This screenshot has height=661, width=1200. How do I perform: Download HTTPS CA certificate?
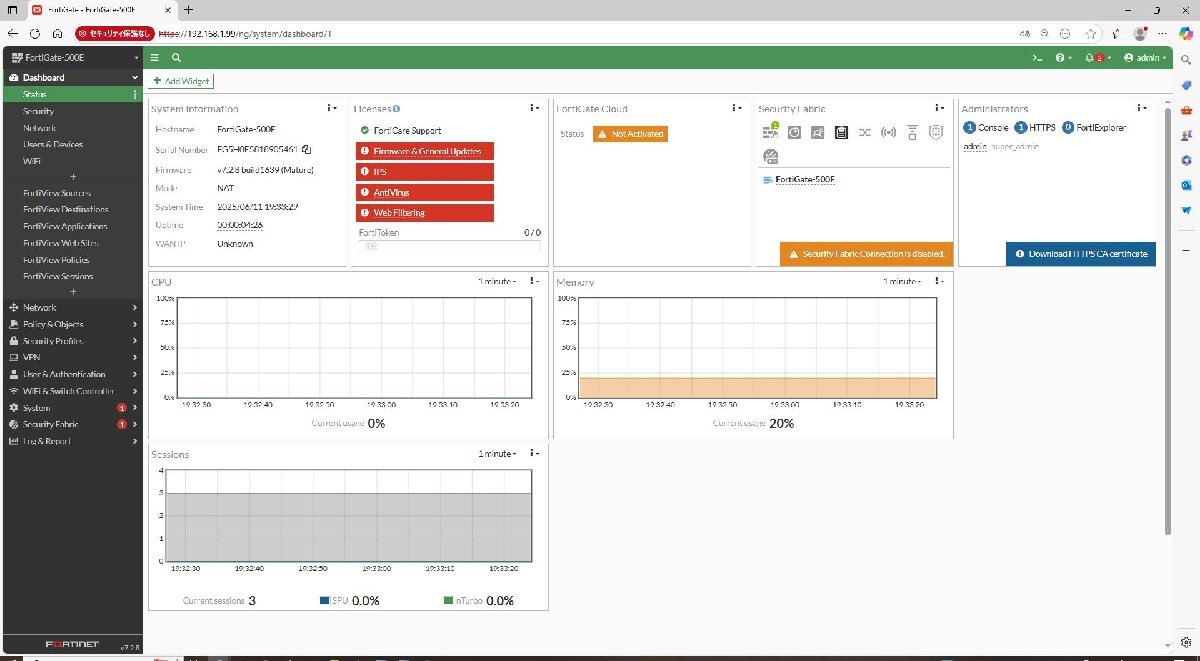point(1081,254)
